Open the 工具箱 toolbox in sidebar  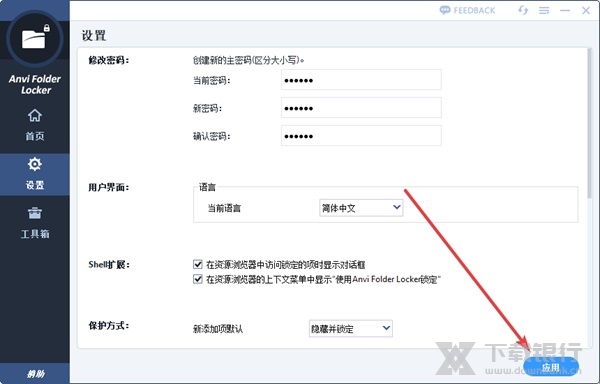click(x=35, y=223)
